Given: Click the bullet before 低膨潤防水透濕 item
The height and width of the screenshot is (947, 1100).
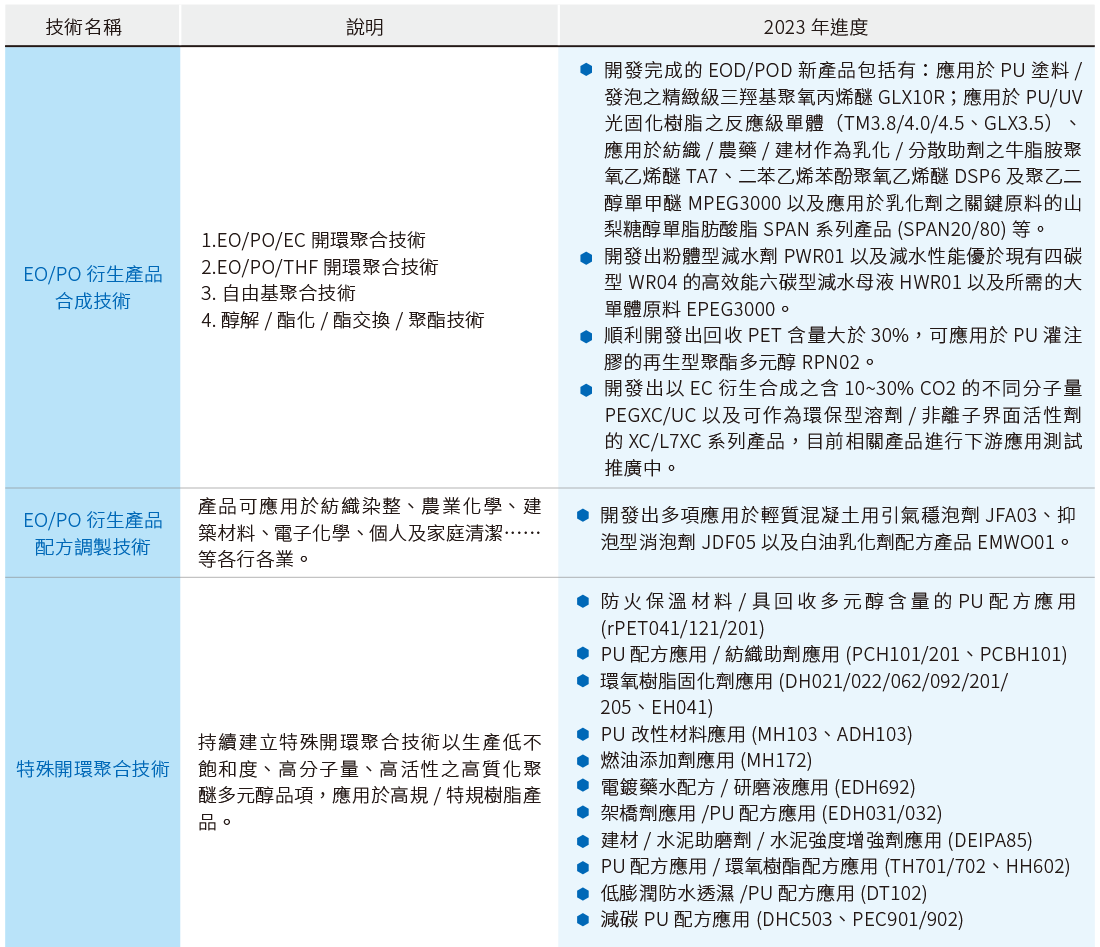Looking at the screenshot, I should [583, 893].
